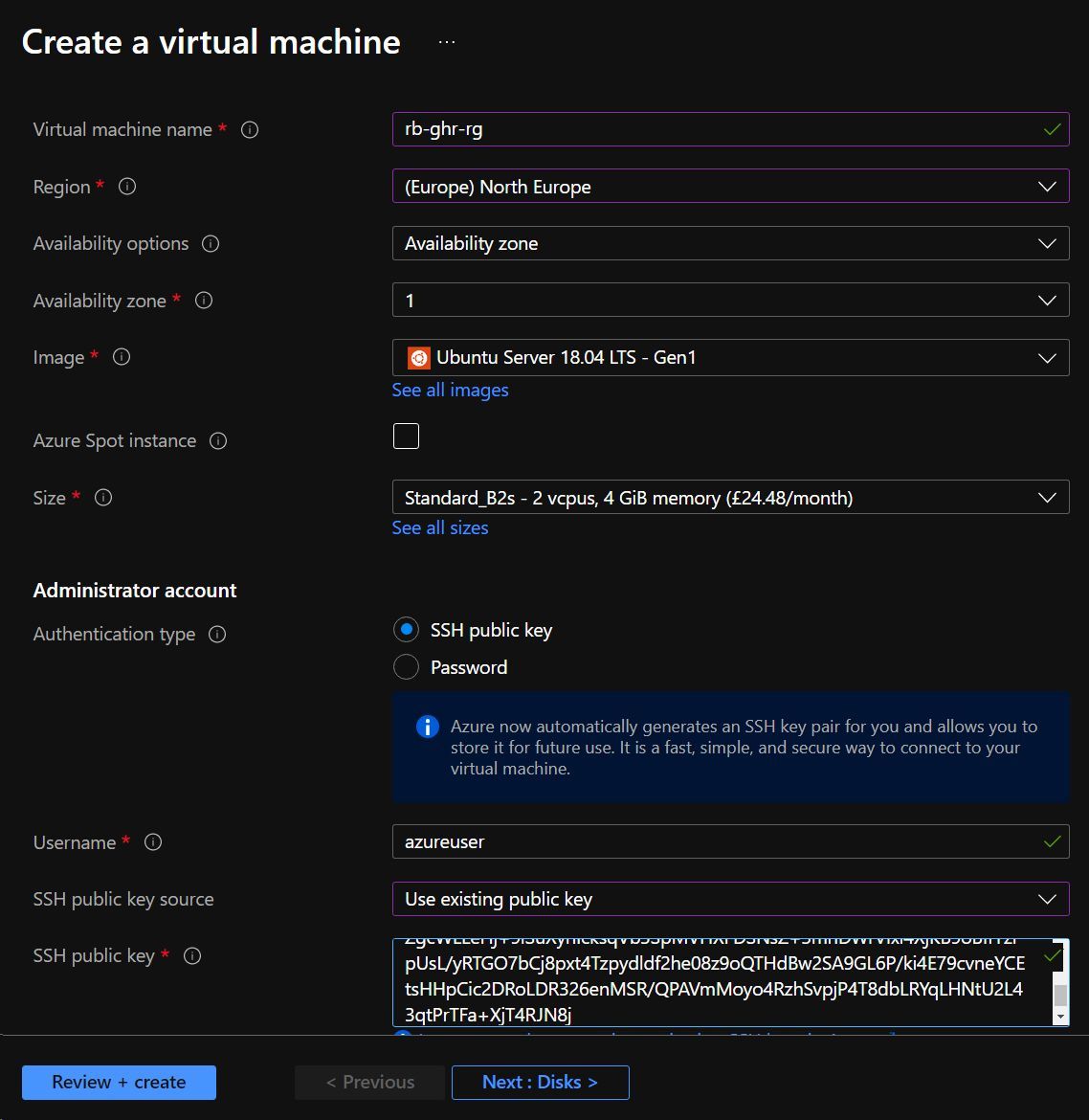
Task: Click the SSH public key info icon
Action: tap(192, 955)
